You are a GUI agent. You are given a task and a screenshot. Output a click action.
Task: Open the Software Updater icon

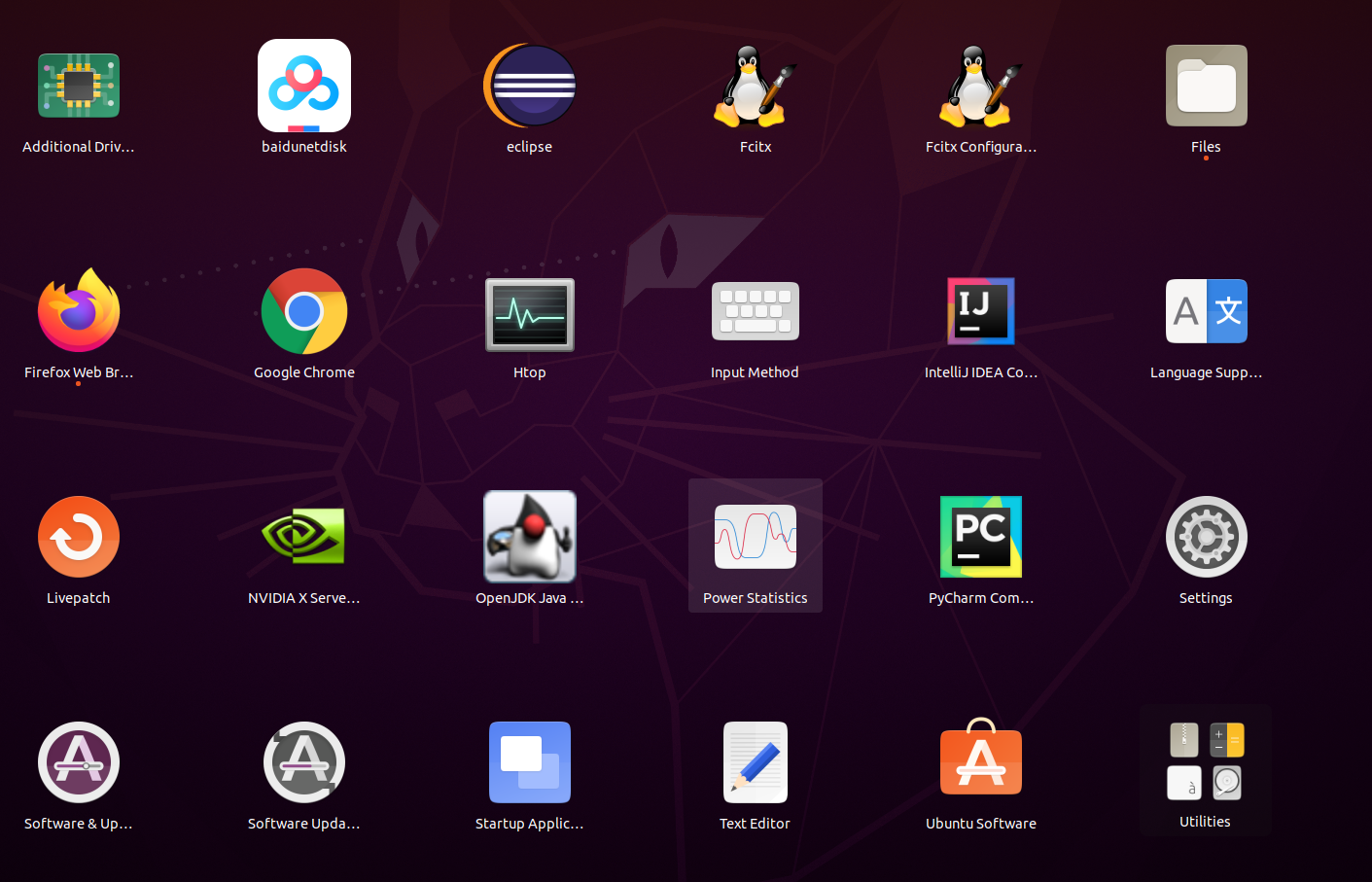pos(304,762)
